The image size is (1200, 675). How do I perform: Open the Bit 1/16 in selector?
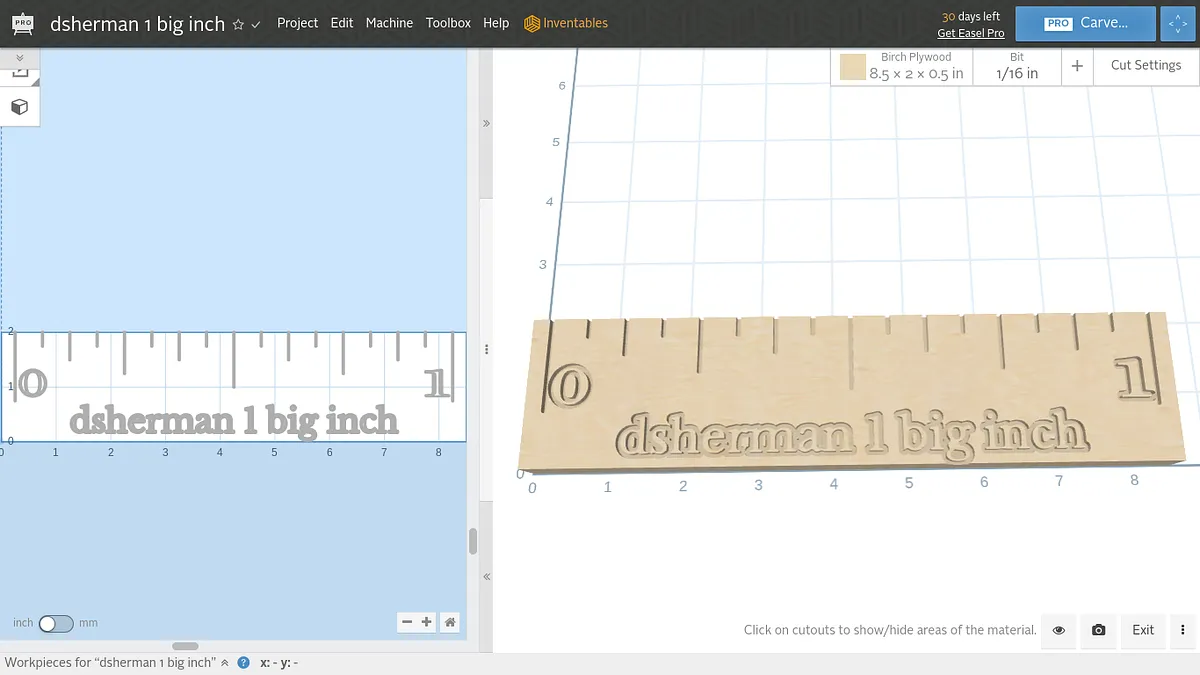[1017, 66]
